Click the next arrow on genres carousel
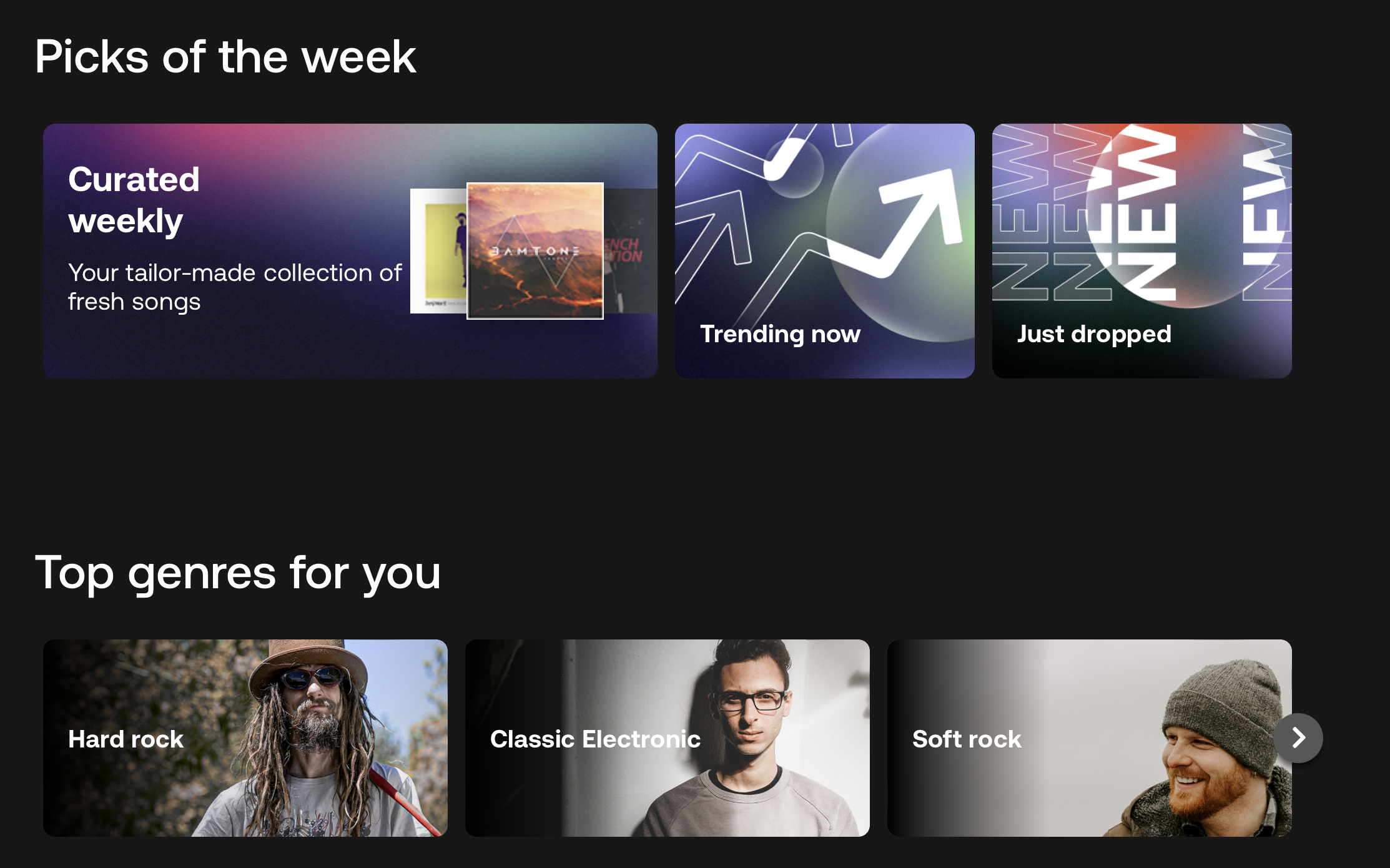The image size is (1390, 868). point(1298,738)
